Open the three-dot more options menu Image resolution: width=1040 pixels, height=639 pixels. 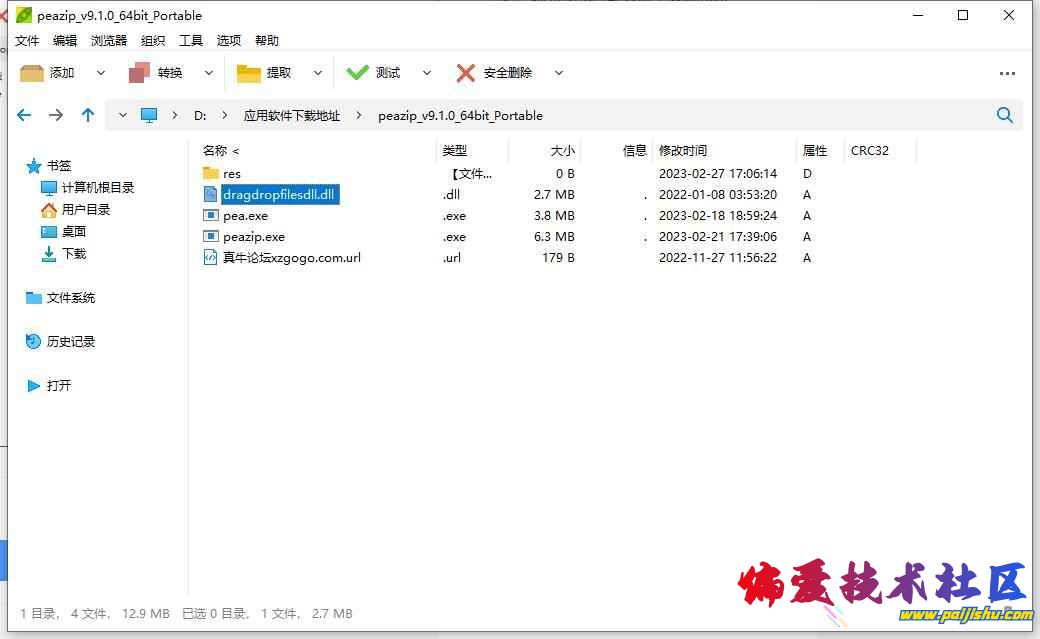tap(1007, 73)
